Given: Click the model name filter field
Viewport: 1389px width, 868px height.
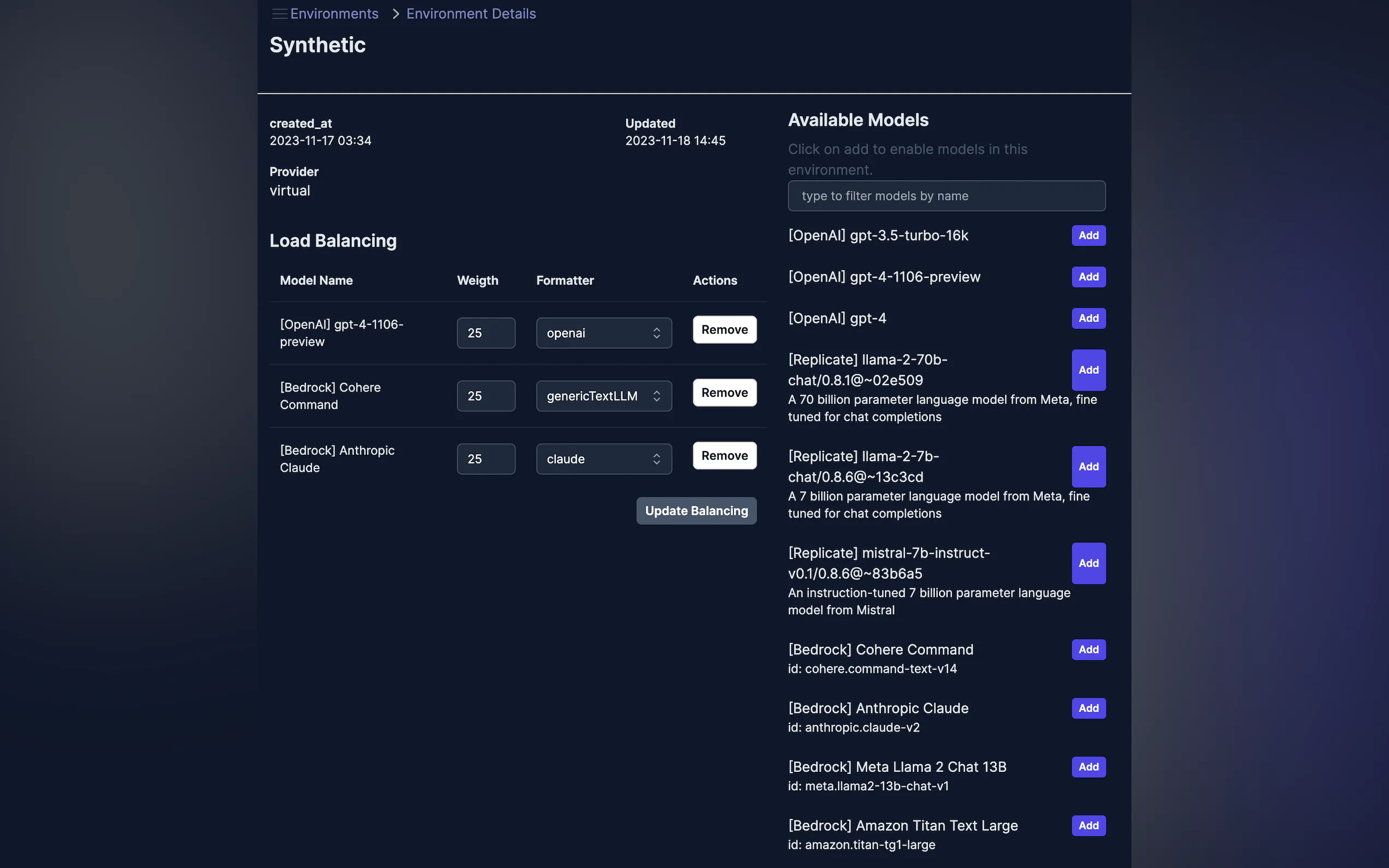Looking at the screenshot, I should (946, 196).
